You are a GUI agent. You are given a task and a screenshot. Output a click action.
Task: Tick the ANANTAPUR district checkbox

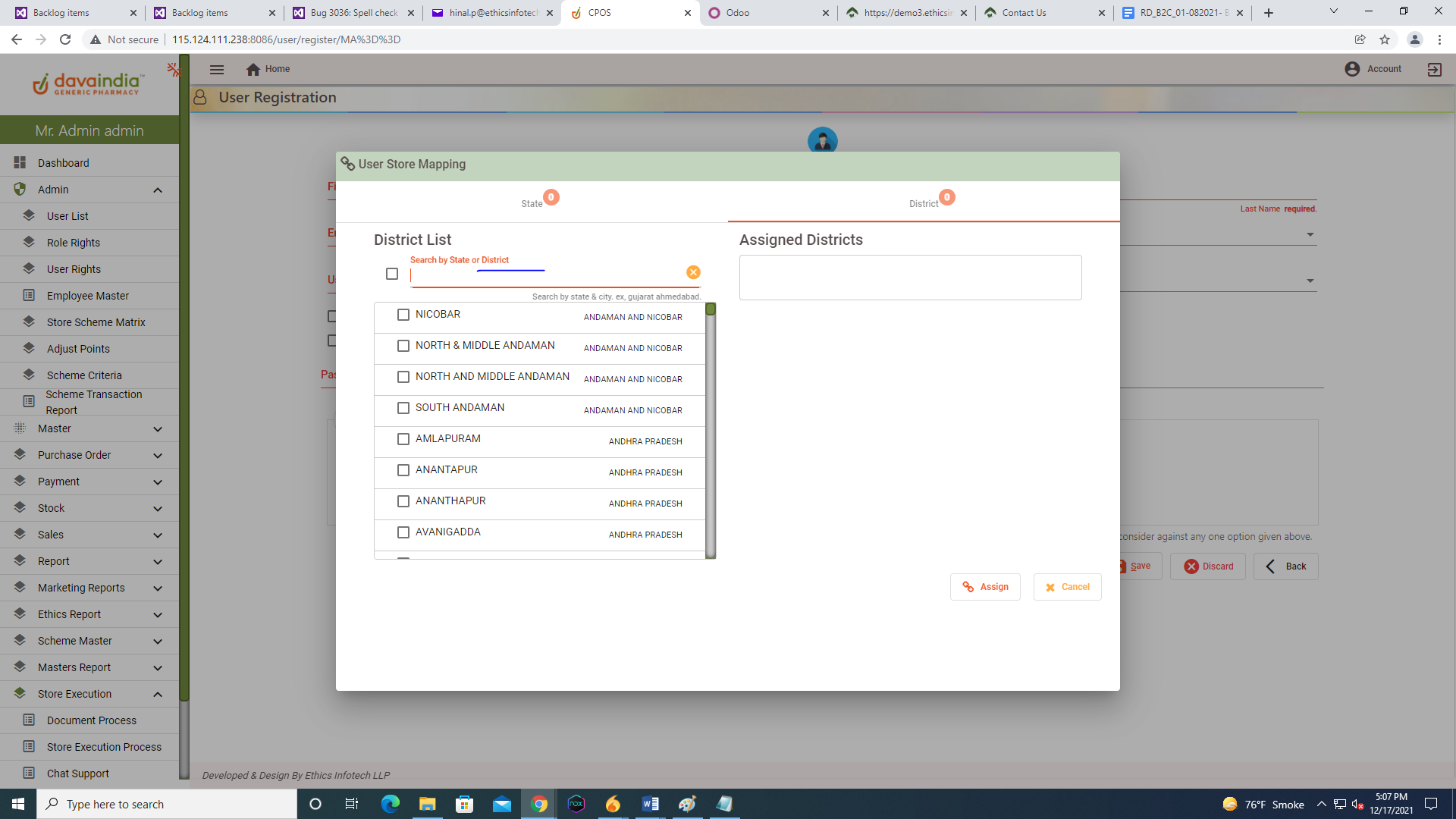403,470
